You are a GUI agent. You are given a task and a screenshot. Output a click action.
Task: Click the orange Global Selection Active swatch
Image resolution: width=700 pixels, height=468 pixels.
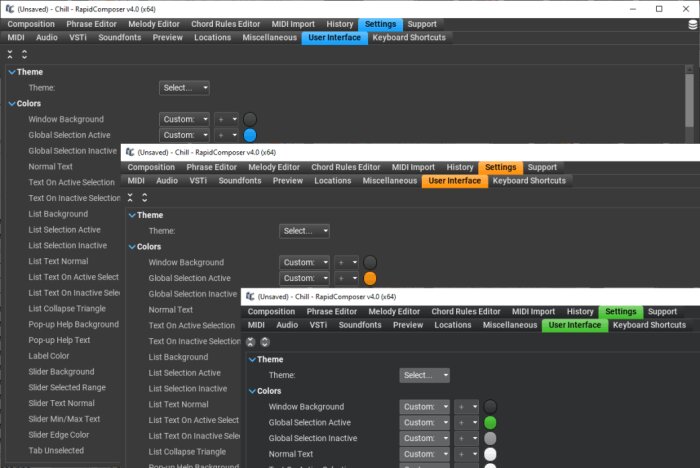coord(370,278)
